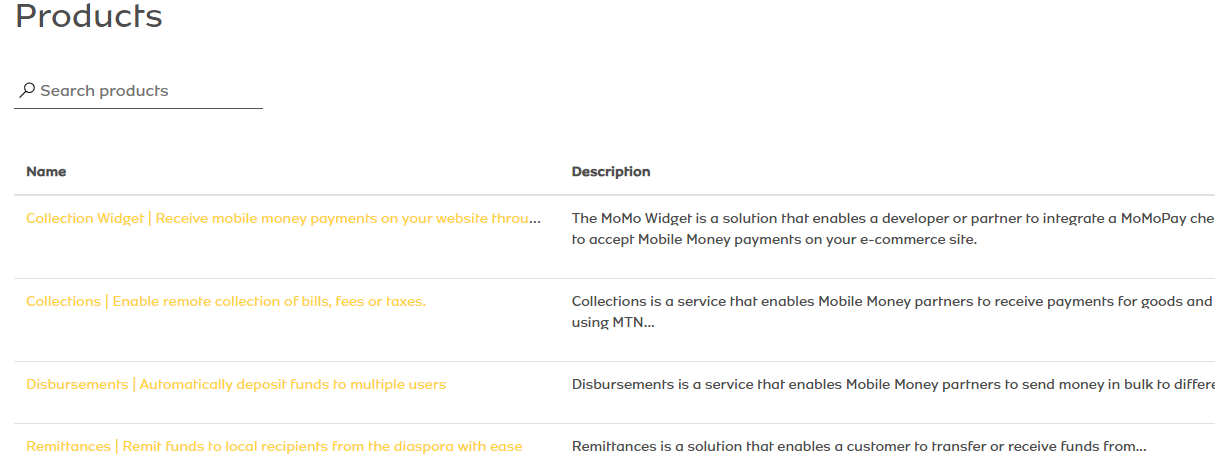This screenshot has height=471, width=1215.
Task: Open the Disbursements product link
Action: click(236, 384)
